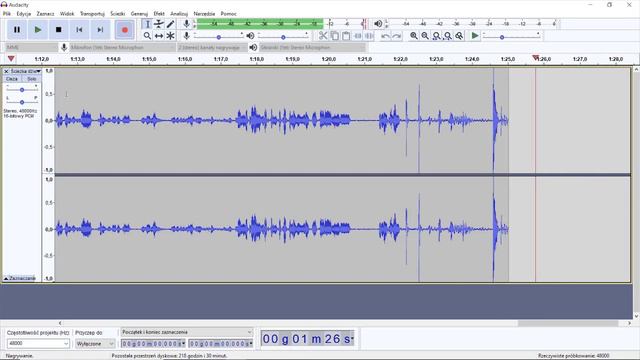Image resolution: width=640 pixels, height=360 pixels.
Task: Select the Time Shift tool
Action: (x=159, y=36)
